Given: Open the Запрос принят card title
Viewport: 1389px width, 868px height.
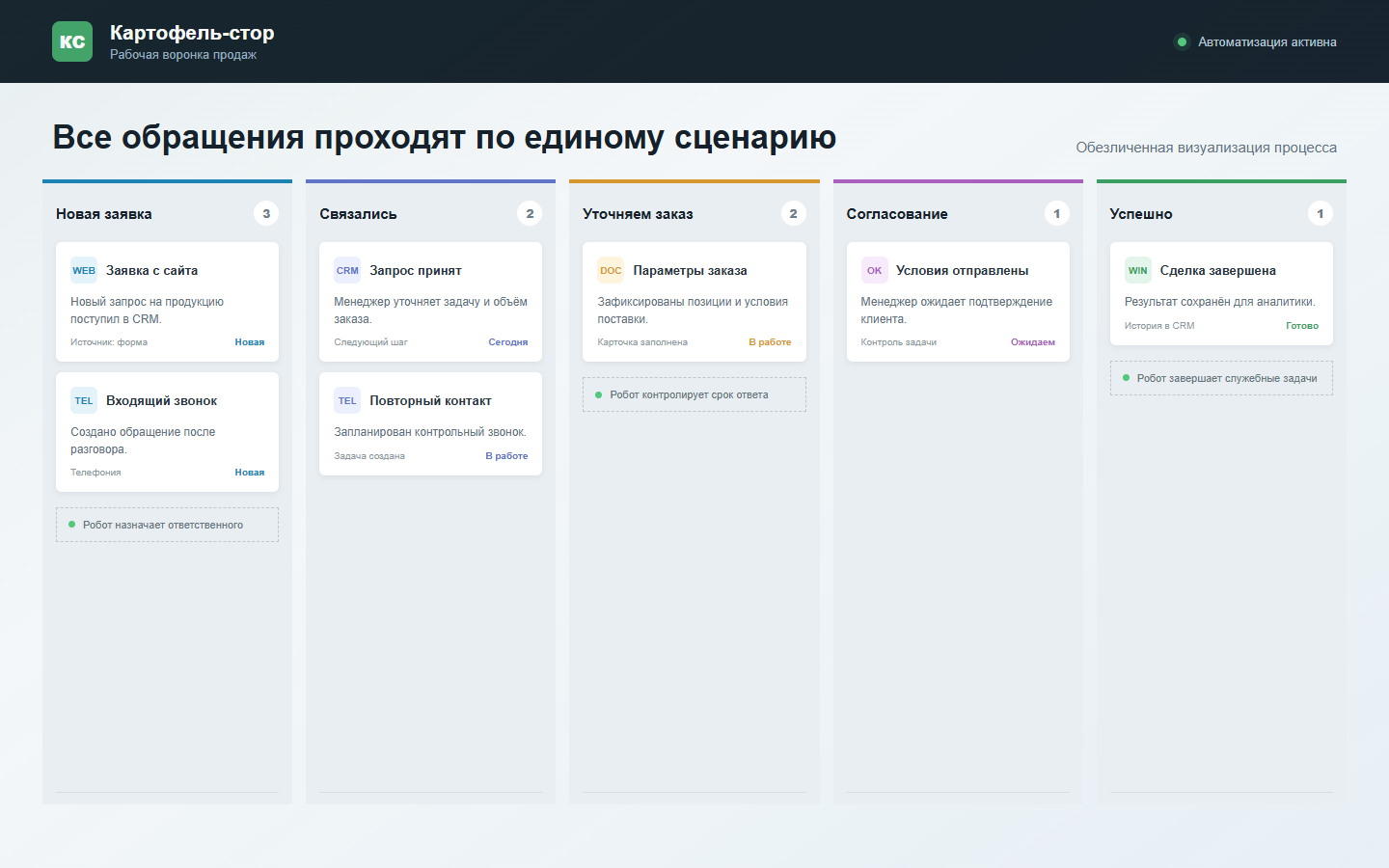Looking at the screenshot, I should click(416, 270).
